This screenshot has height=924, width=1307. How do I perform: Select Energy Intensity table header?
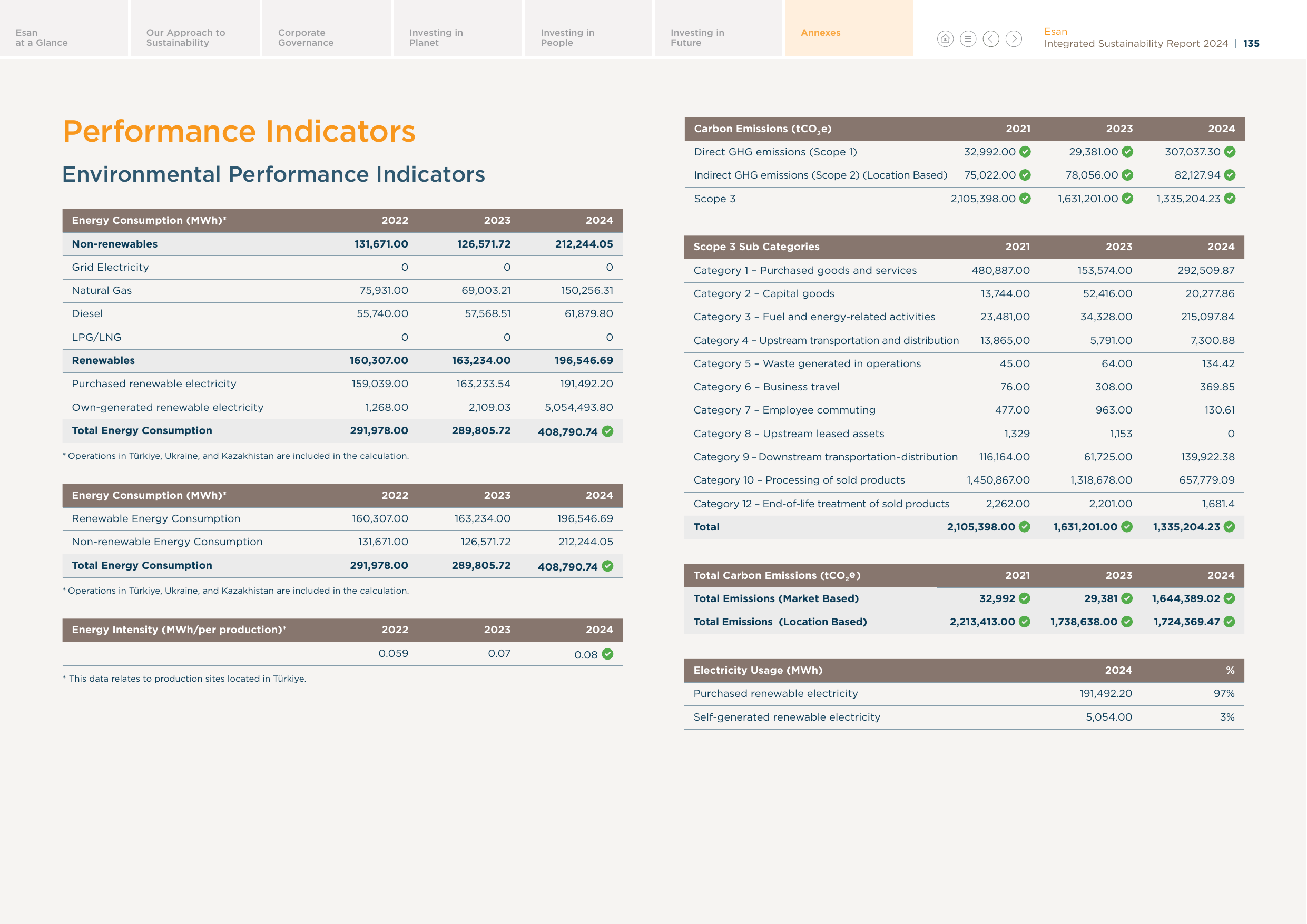point(342,630)
